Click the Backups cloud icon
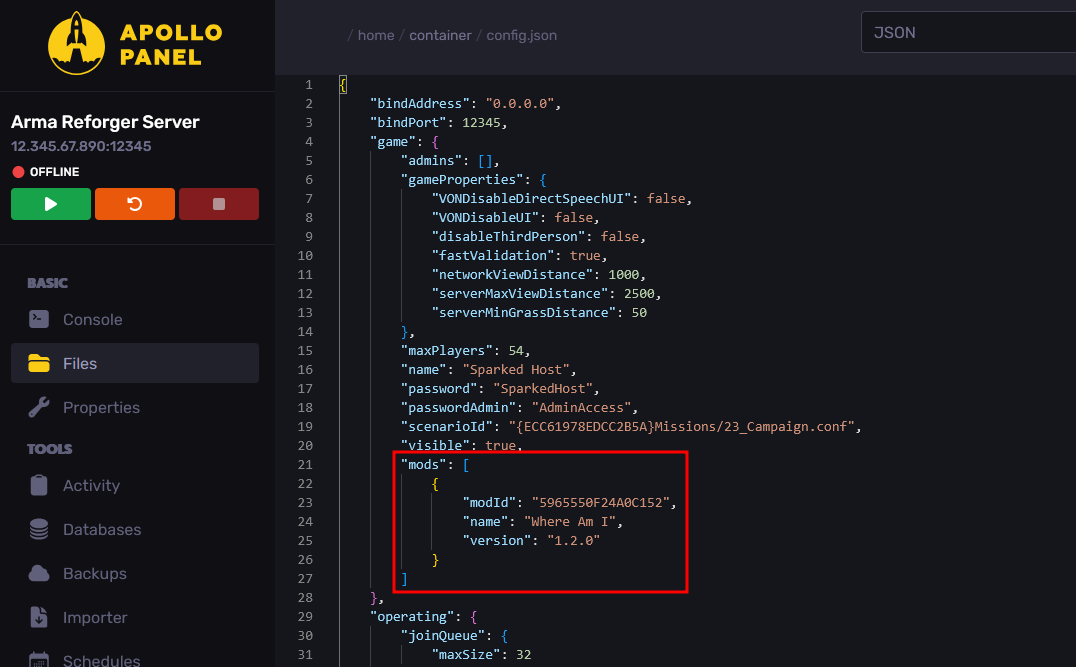 39,573
